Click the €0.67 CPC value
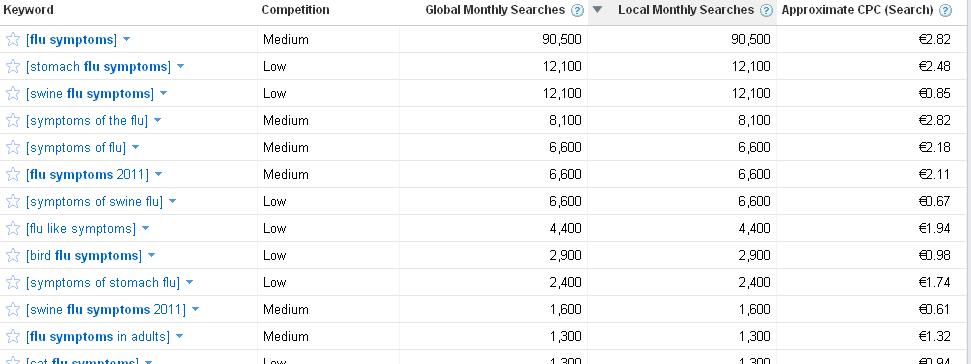 934,201
